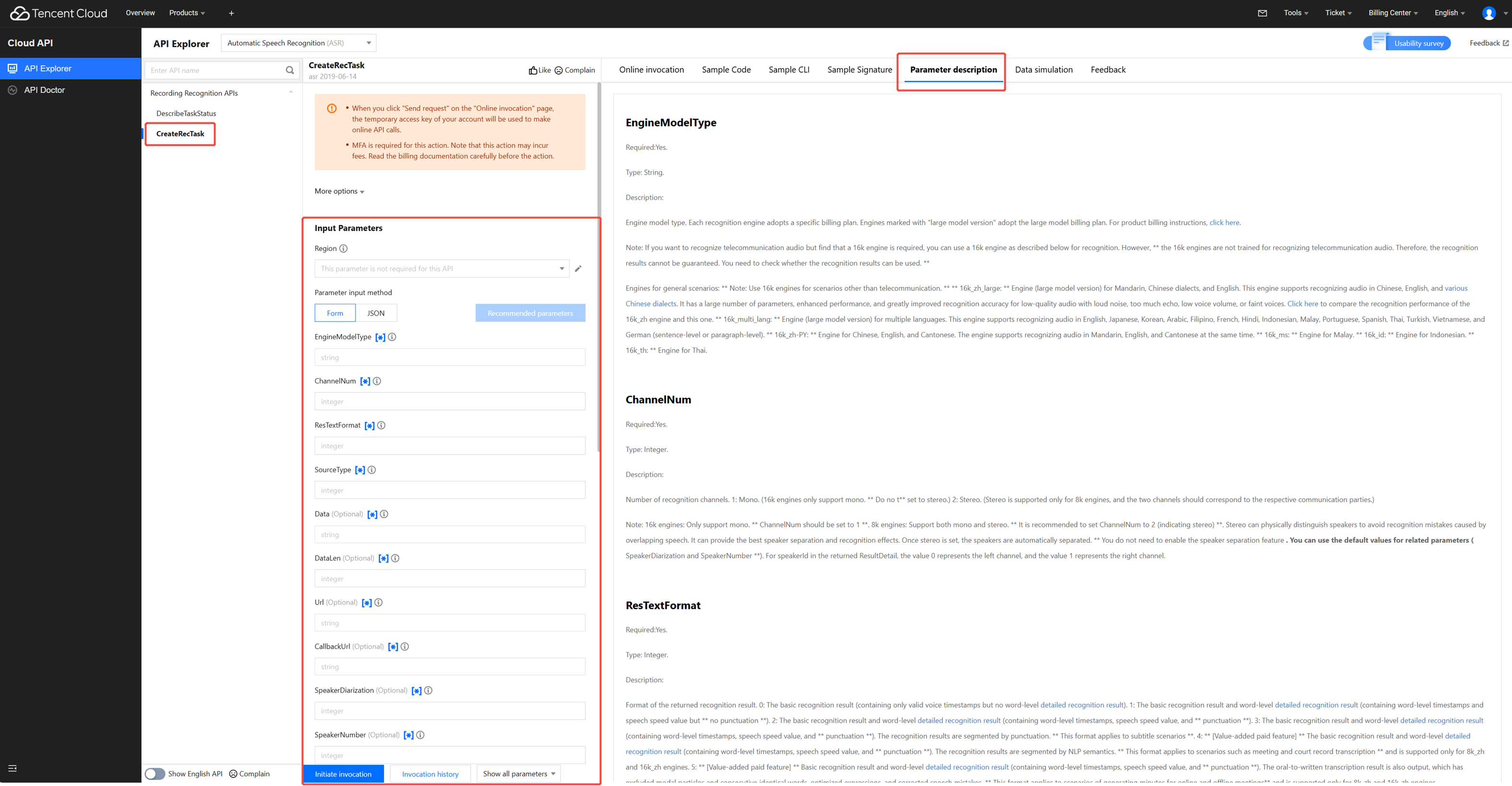This screenshot has width=1512, height=786.
Task: Click the collapse sidebar icon at bottom left
Action: (12, 768)
